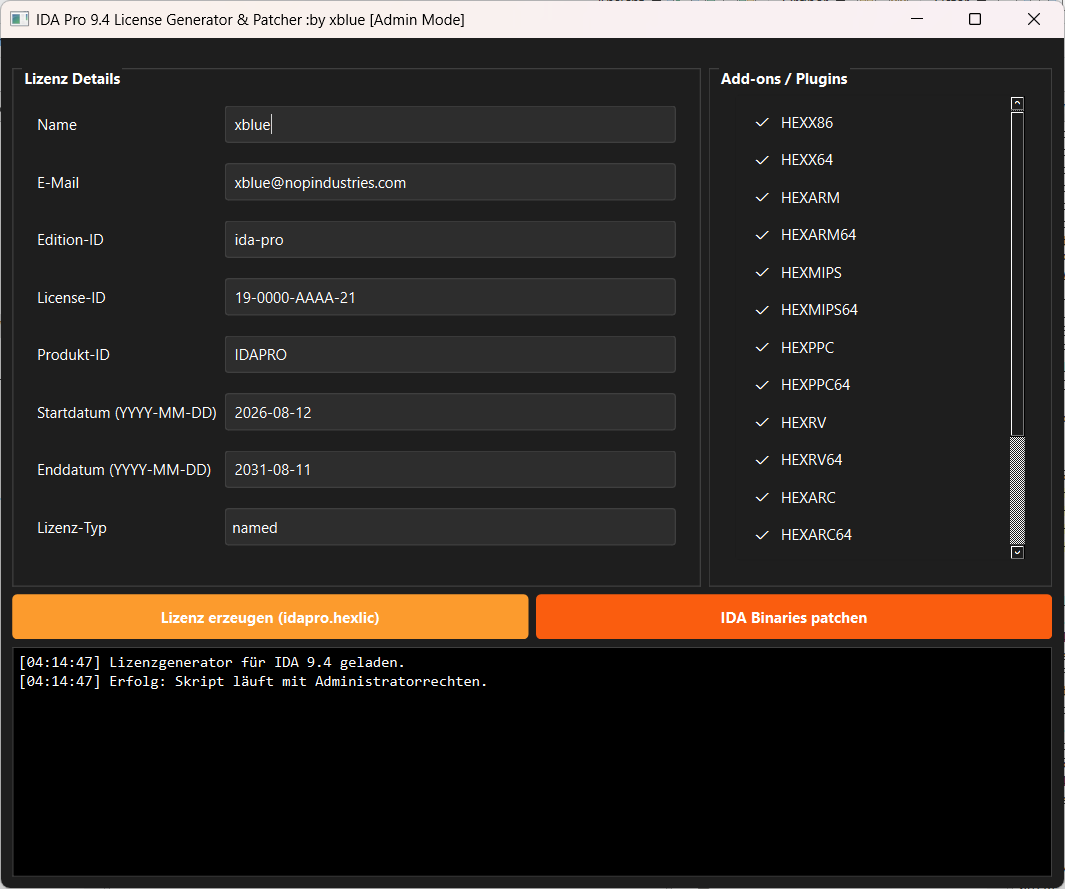
Task: Focus the E-Mail input field
Action: point(450,182)
